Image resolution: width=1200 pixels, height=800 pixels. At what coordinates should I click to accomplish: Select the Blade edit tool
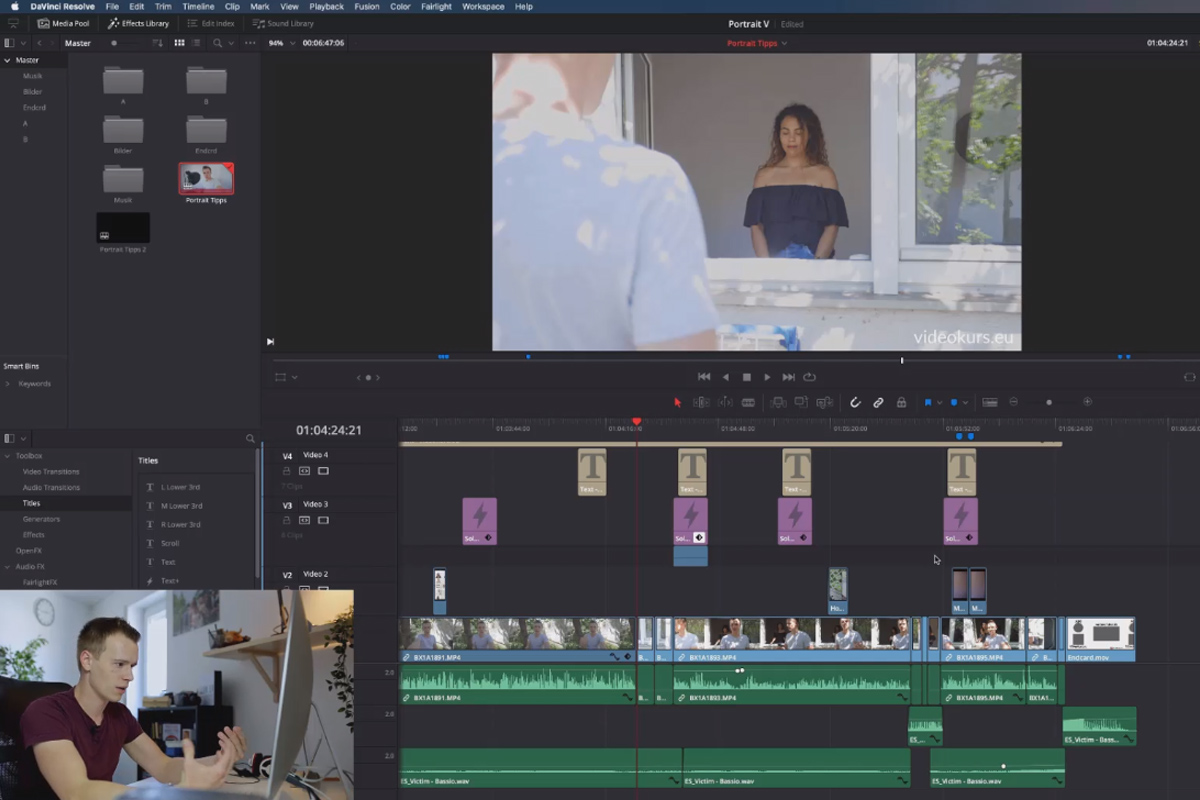[x=748, y=402]
